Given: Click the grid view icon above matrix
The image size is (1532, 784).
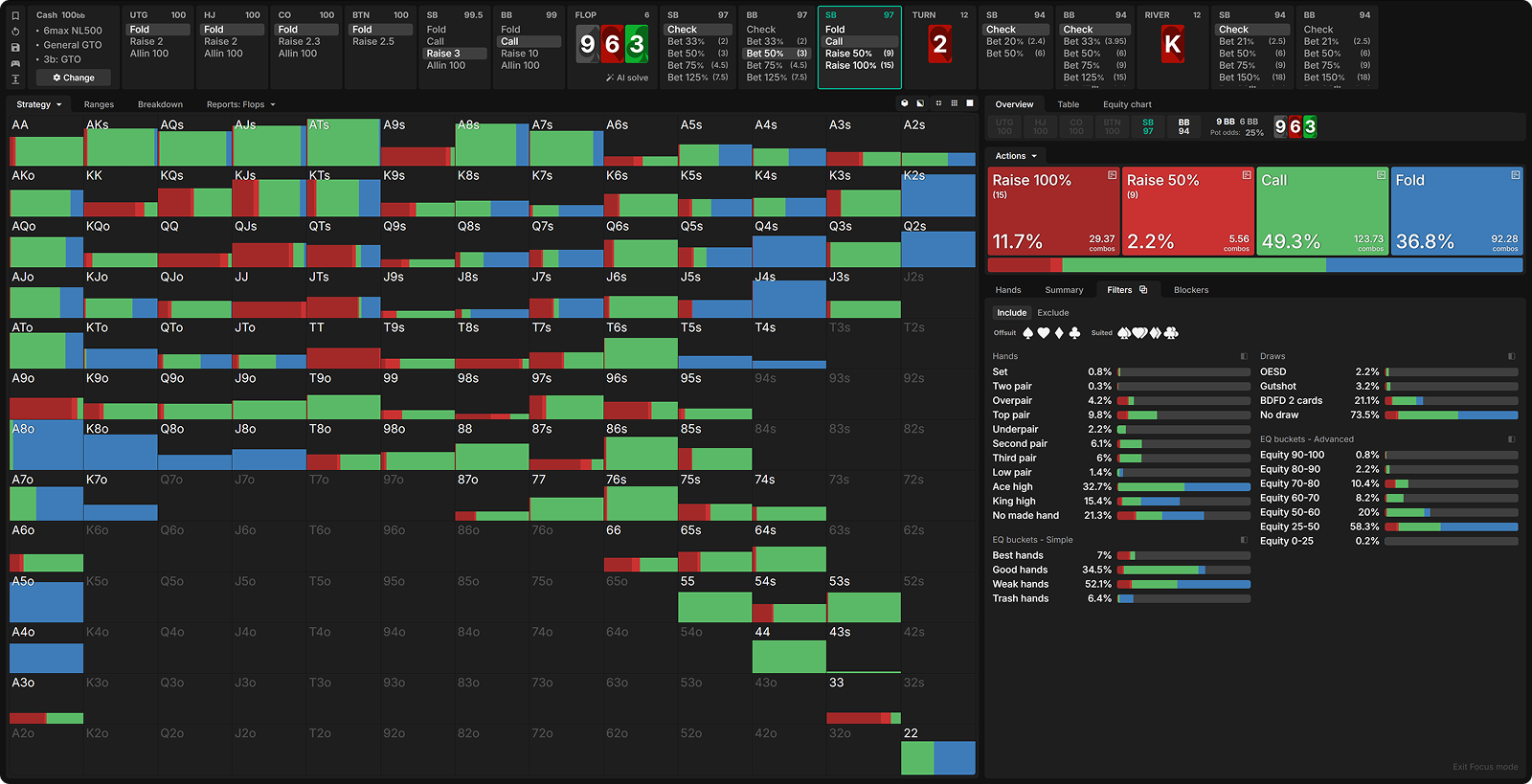Looking at the screenshot, I should pyautogui.click(x=954, y=103).
